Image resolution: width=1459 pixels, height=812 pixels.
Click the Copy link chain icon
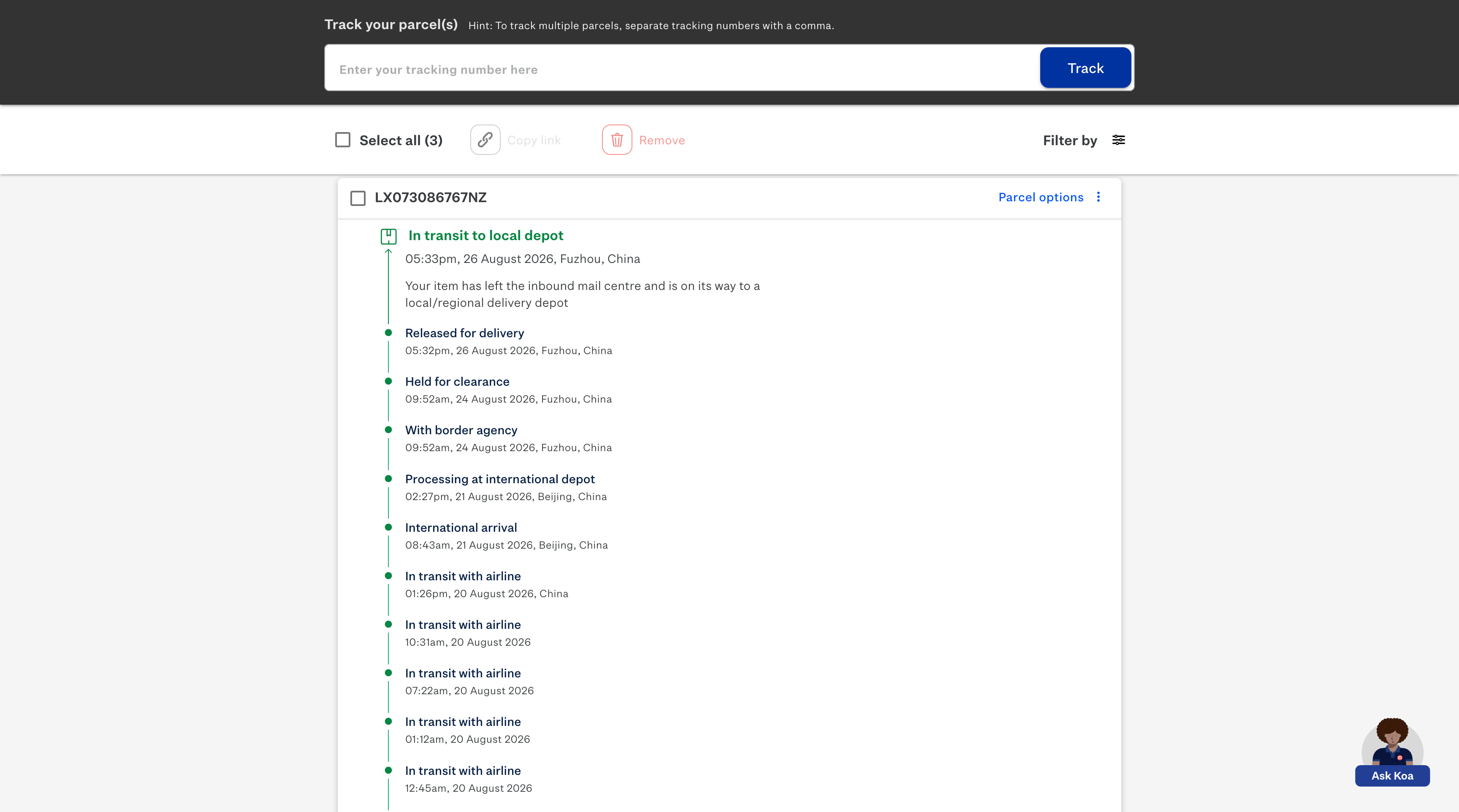click(485, 140)
